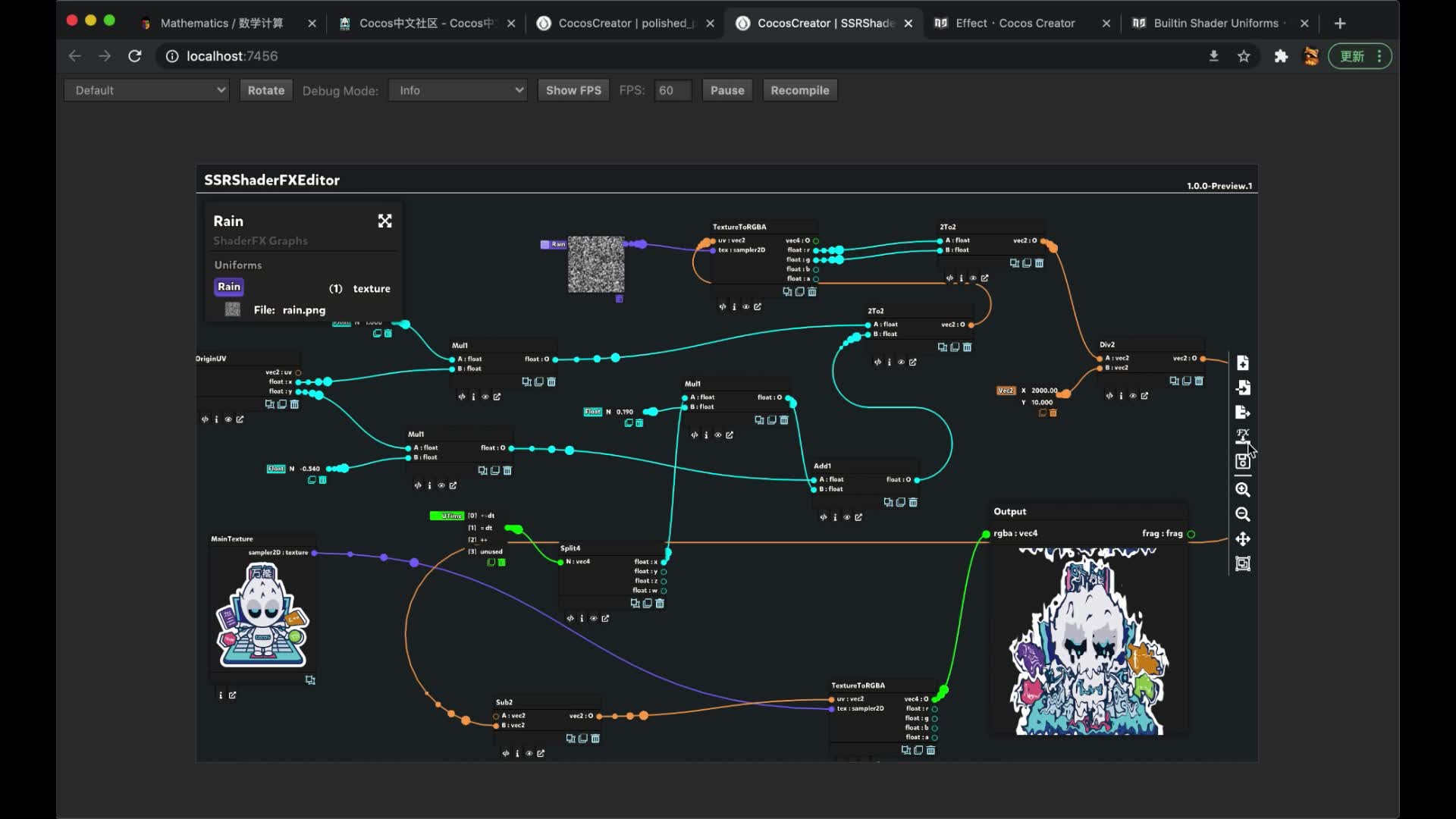Click the fit-to-view icon at toolbar bottom
Viewport: 1456px width, 819px height.
coord(1243,563)
